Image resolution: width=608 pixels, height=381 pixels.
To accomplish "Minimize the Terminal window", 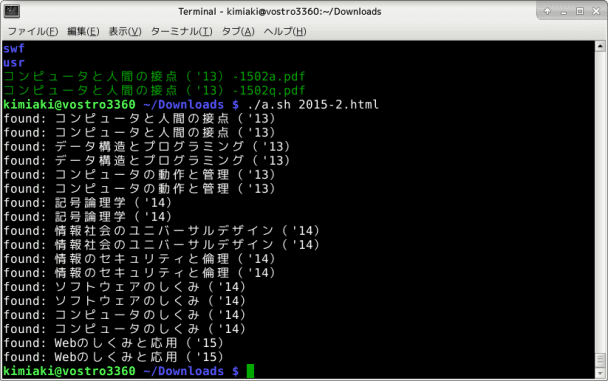I will coord(563,12).
